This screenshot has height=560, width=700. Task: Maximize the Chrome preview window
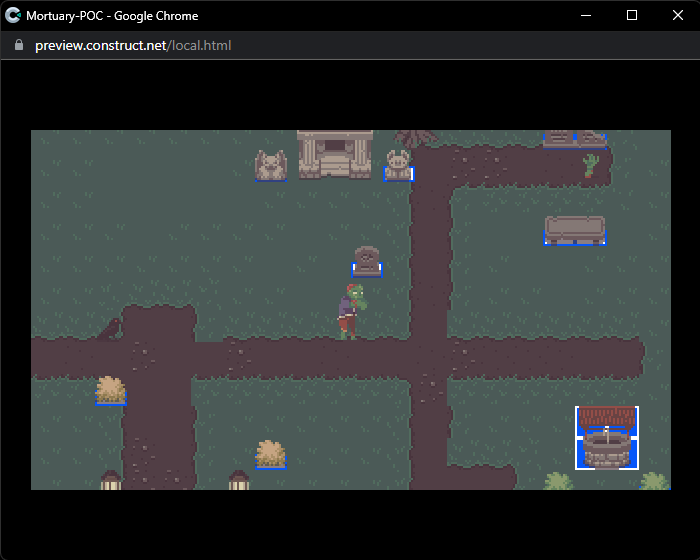point(632,16)
